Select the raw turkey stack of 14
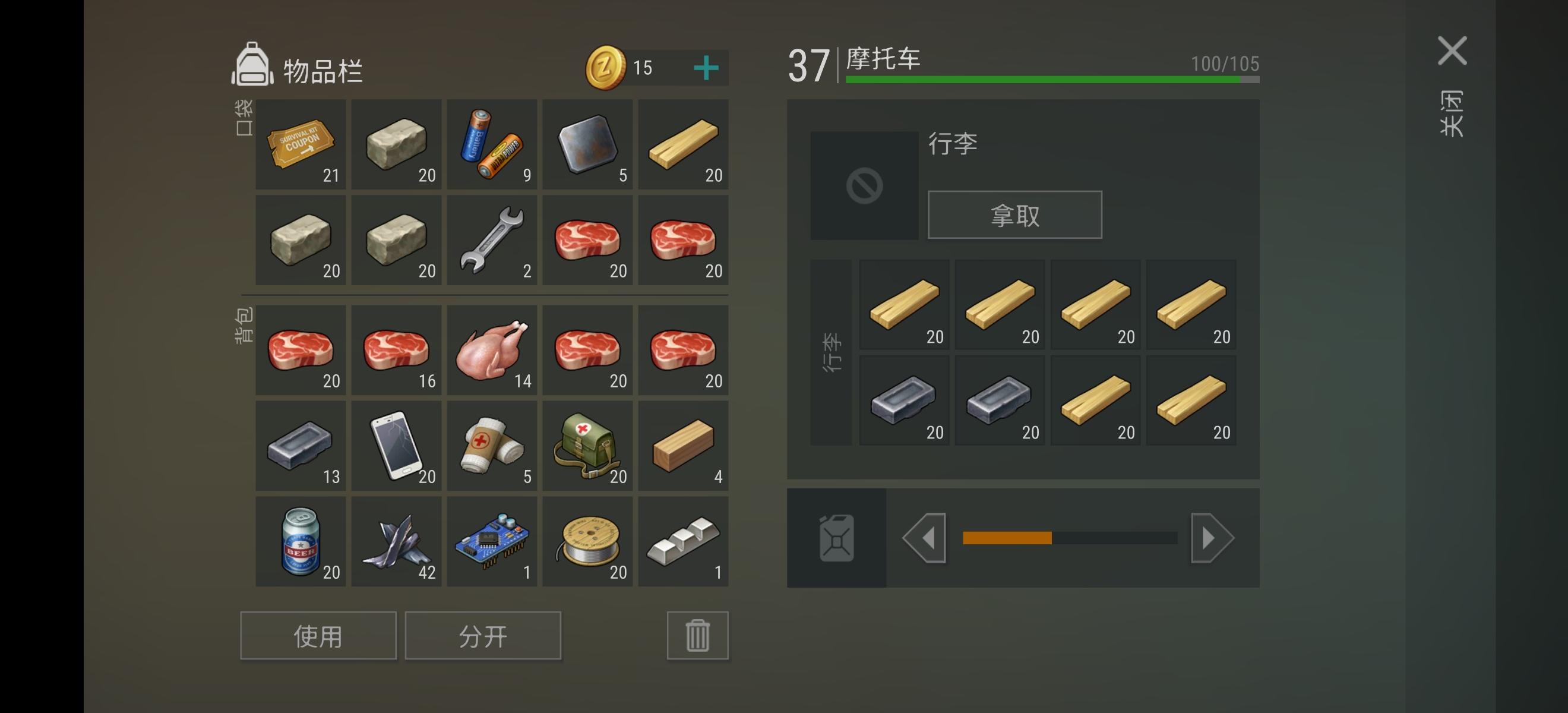 coord(492,350)
